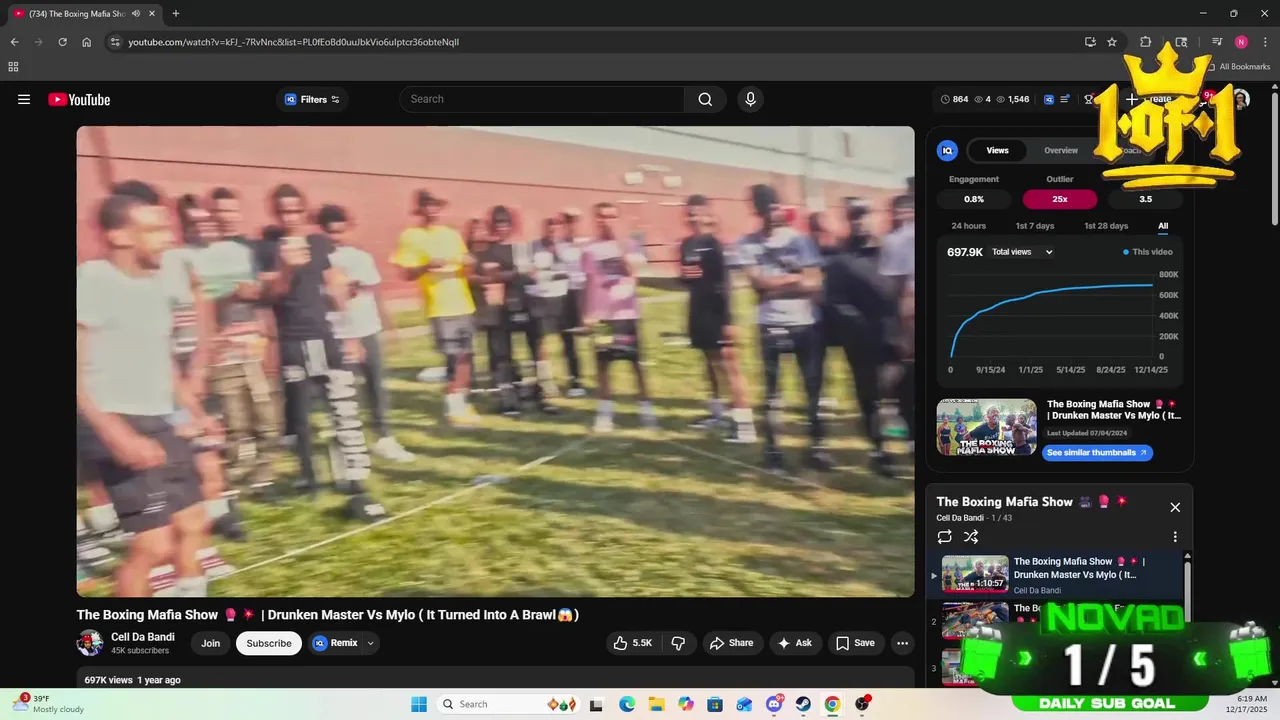The height and width of the screenshot is (720, 1280).
Task: Expand the Remix dropdown chevron
Action: [x=371, y=643]
